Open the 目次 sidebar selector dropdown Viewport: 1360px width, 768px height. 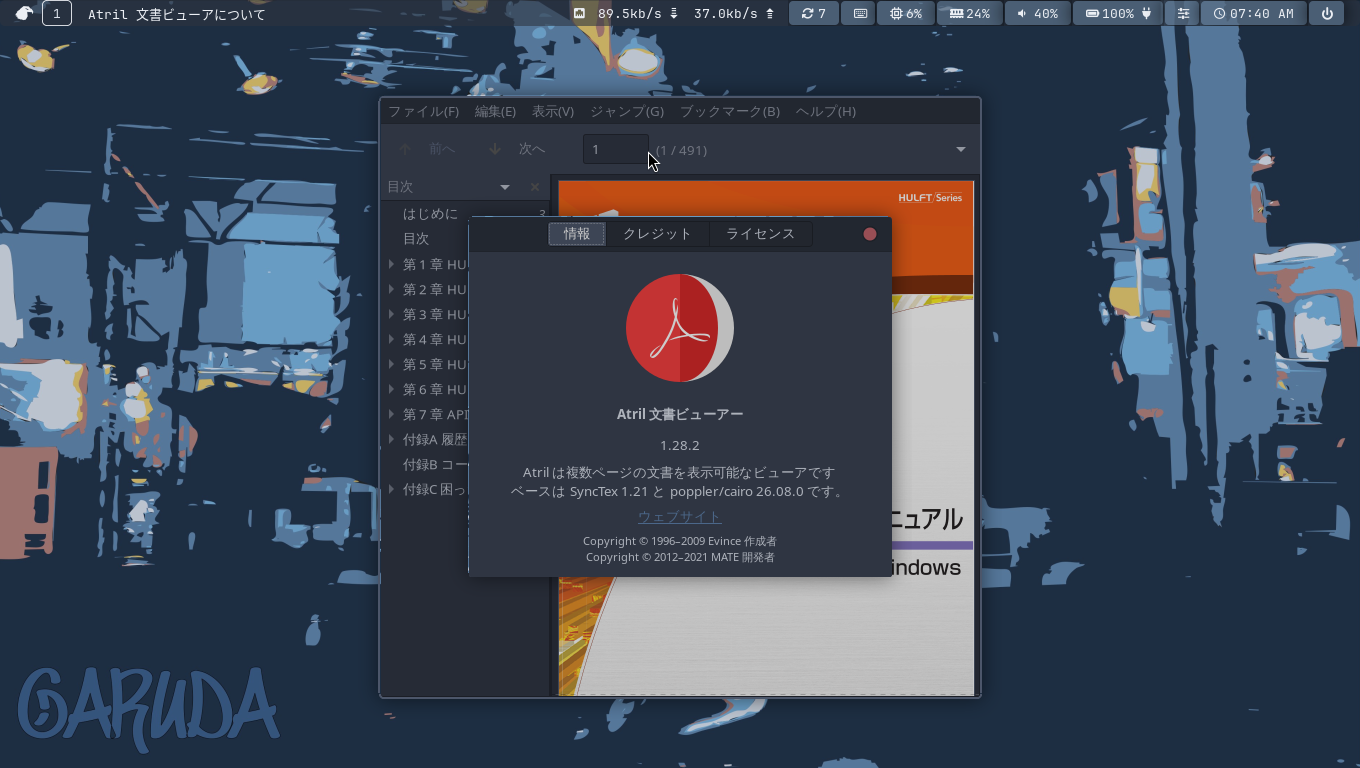505,187
